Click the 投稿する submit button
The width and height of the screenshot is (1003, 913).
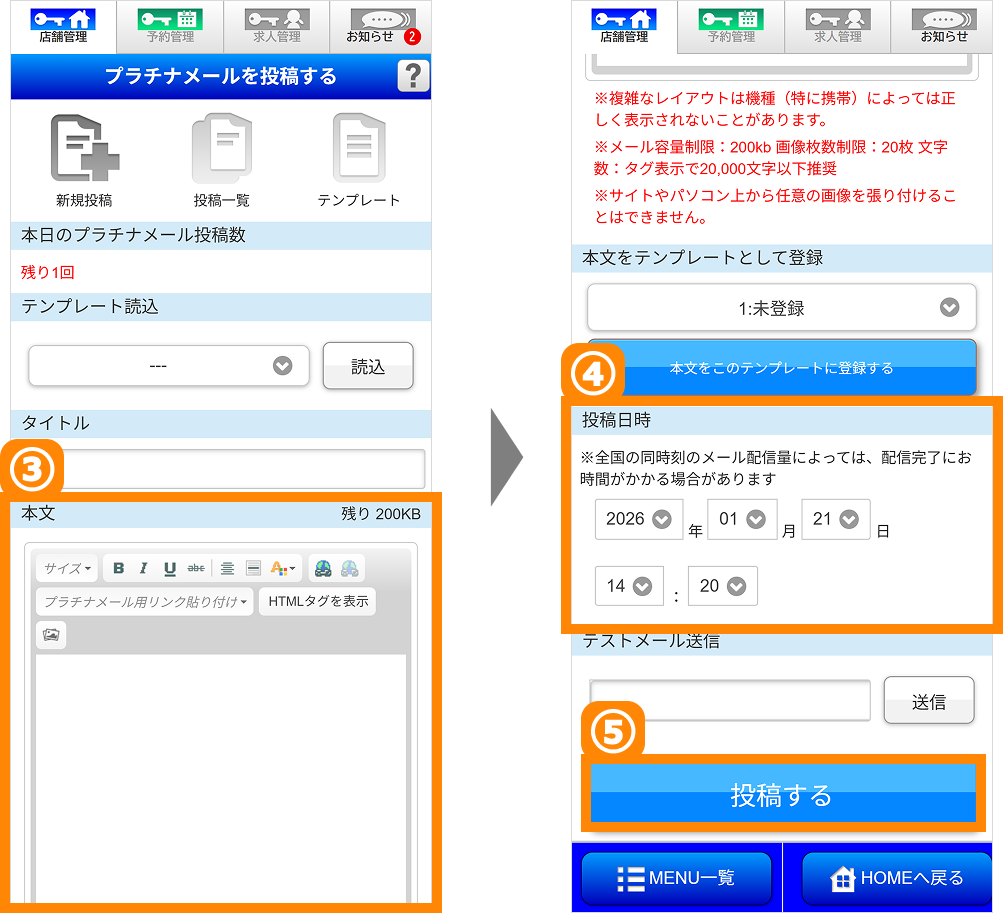point(781,795)
